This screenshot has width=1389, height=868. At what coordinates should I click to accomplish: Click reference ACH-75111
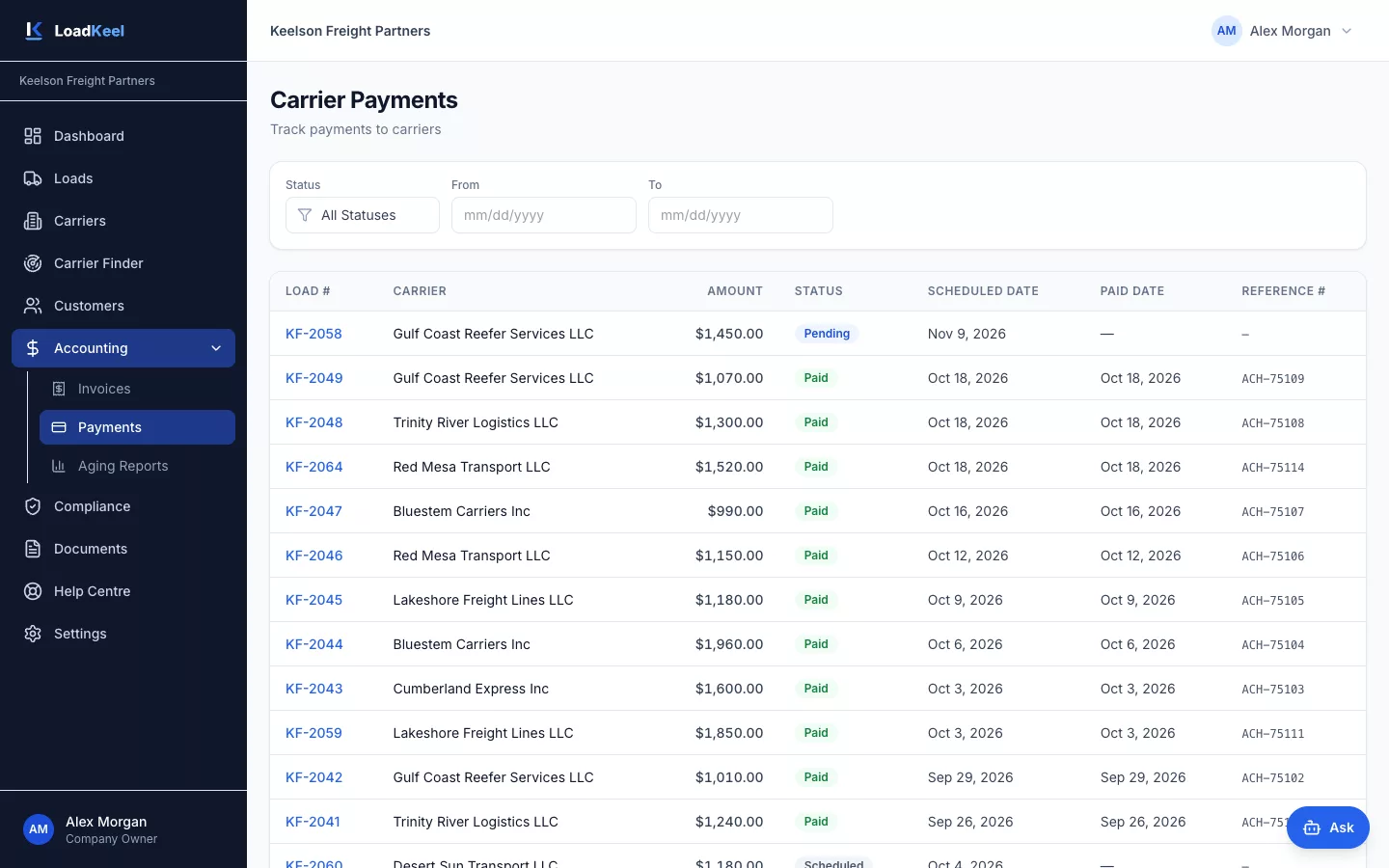1273,734
